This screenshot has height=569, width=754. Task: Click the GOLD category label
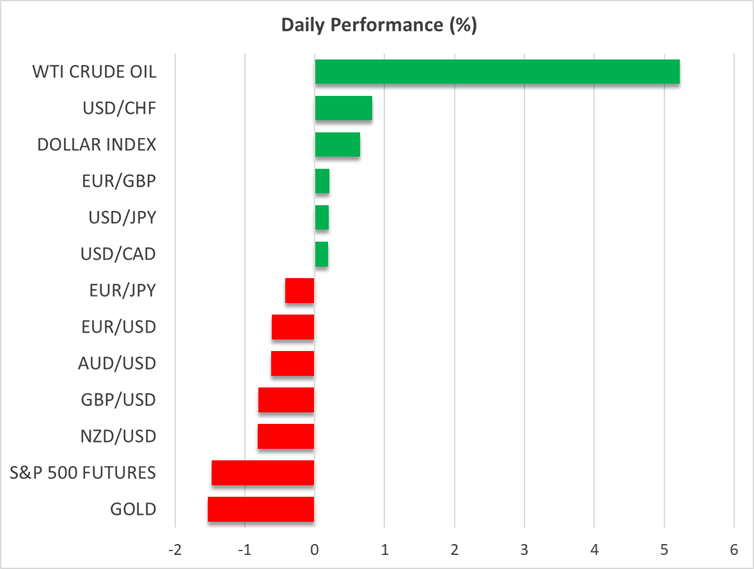[133, 509]
